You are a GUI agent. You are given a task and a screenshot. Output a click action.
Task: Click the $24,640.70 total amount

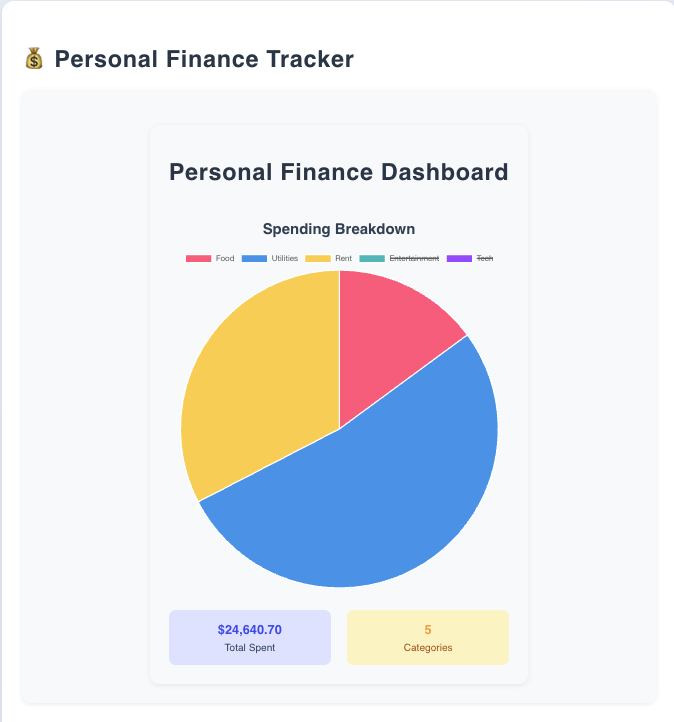[x=250, y=629]
